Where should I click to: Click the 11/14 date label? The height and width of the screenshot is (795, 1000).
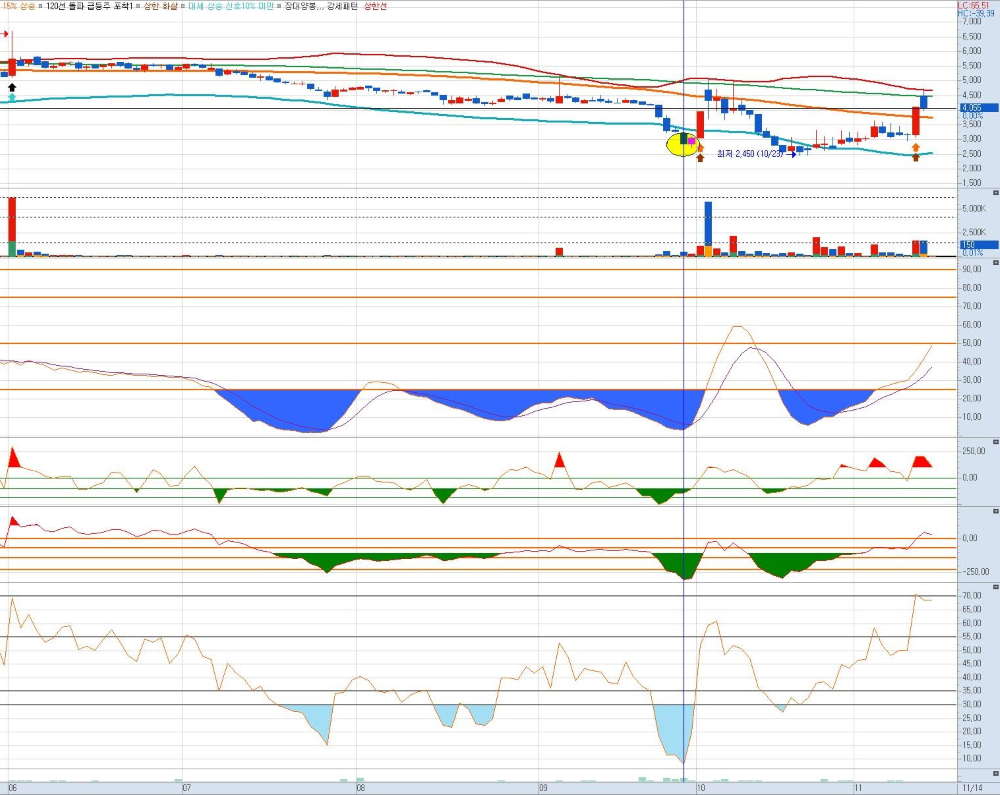[x=973, y=788]
